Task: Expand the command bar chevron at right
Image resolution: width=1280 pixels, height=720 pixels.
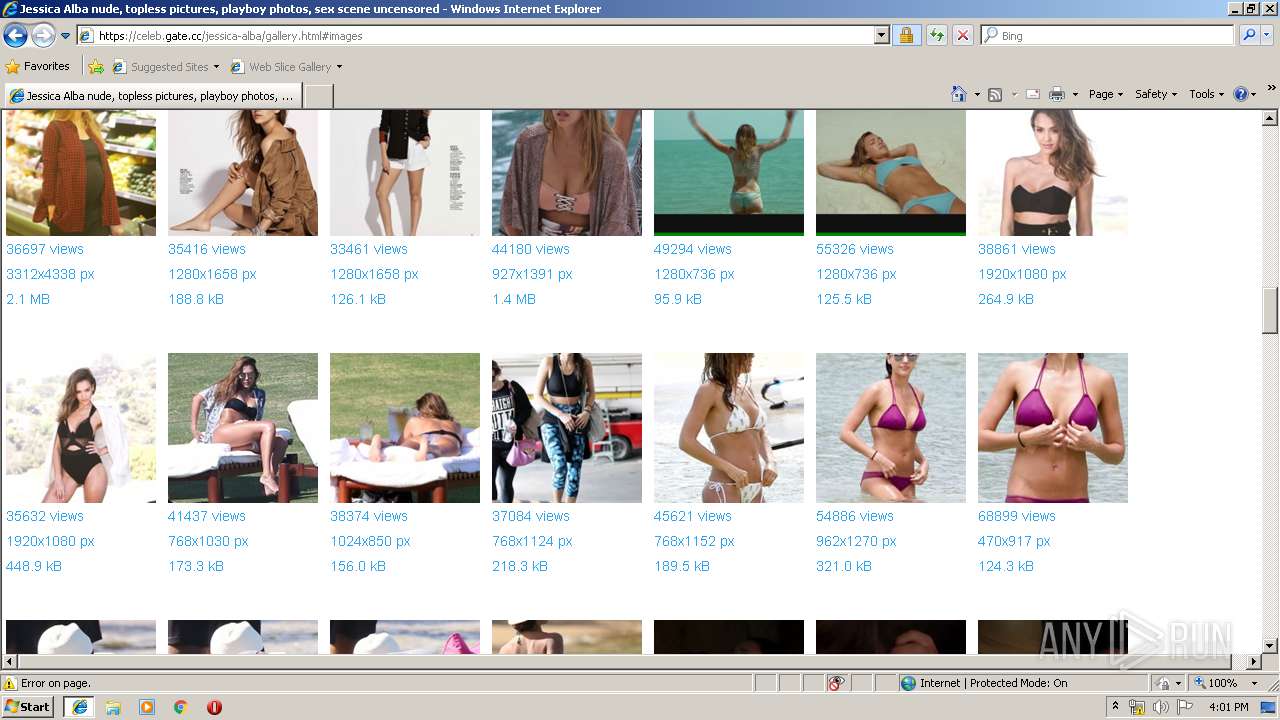Action: 1272,88
